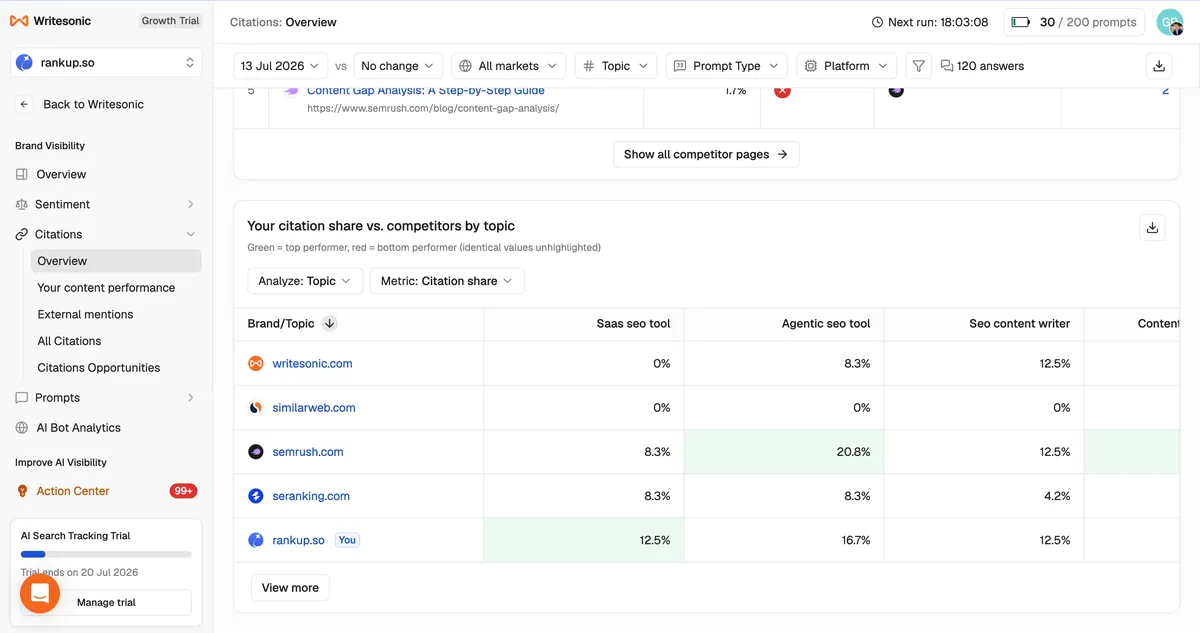Open the Analyze: Topic dropdown

(304, 281)
